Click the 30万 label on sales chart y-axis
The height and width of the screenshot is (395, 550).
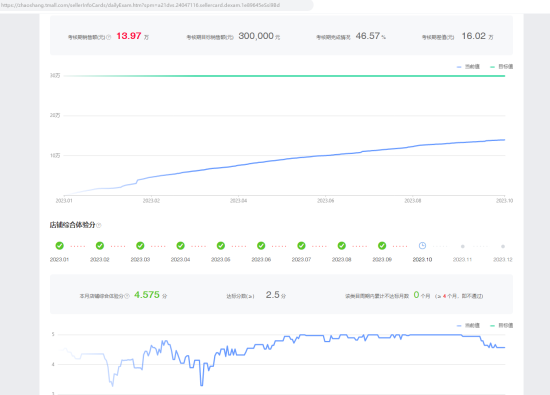pos(55,76)
